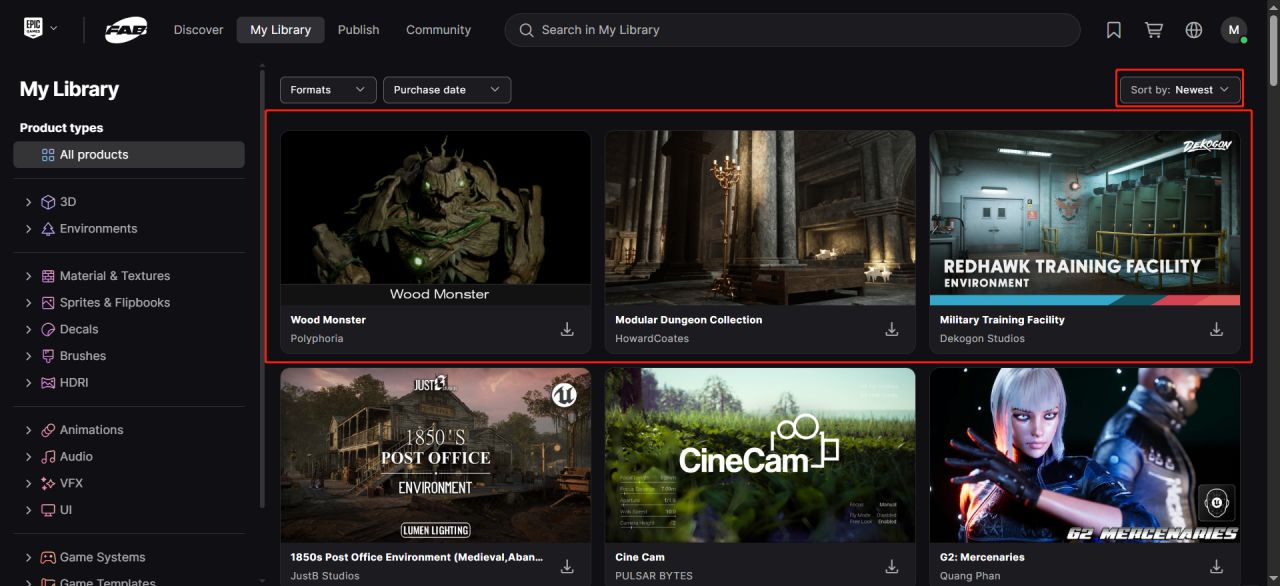
Task: Click the Sprites & Flipbooks icon
Action: click(x=48, y=303)
